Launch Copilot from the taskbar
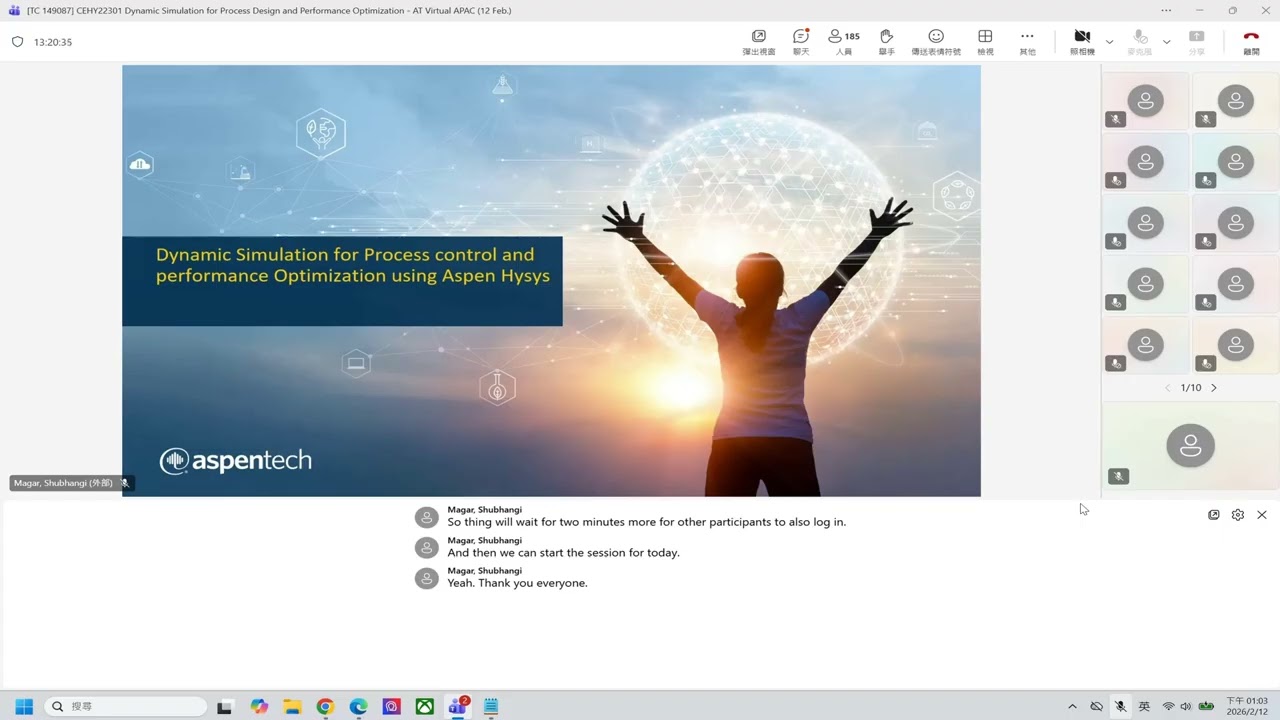The width and height of the screenshot is (1280, 720). tap(259, 707)
